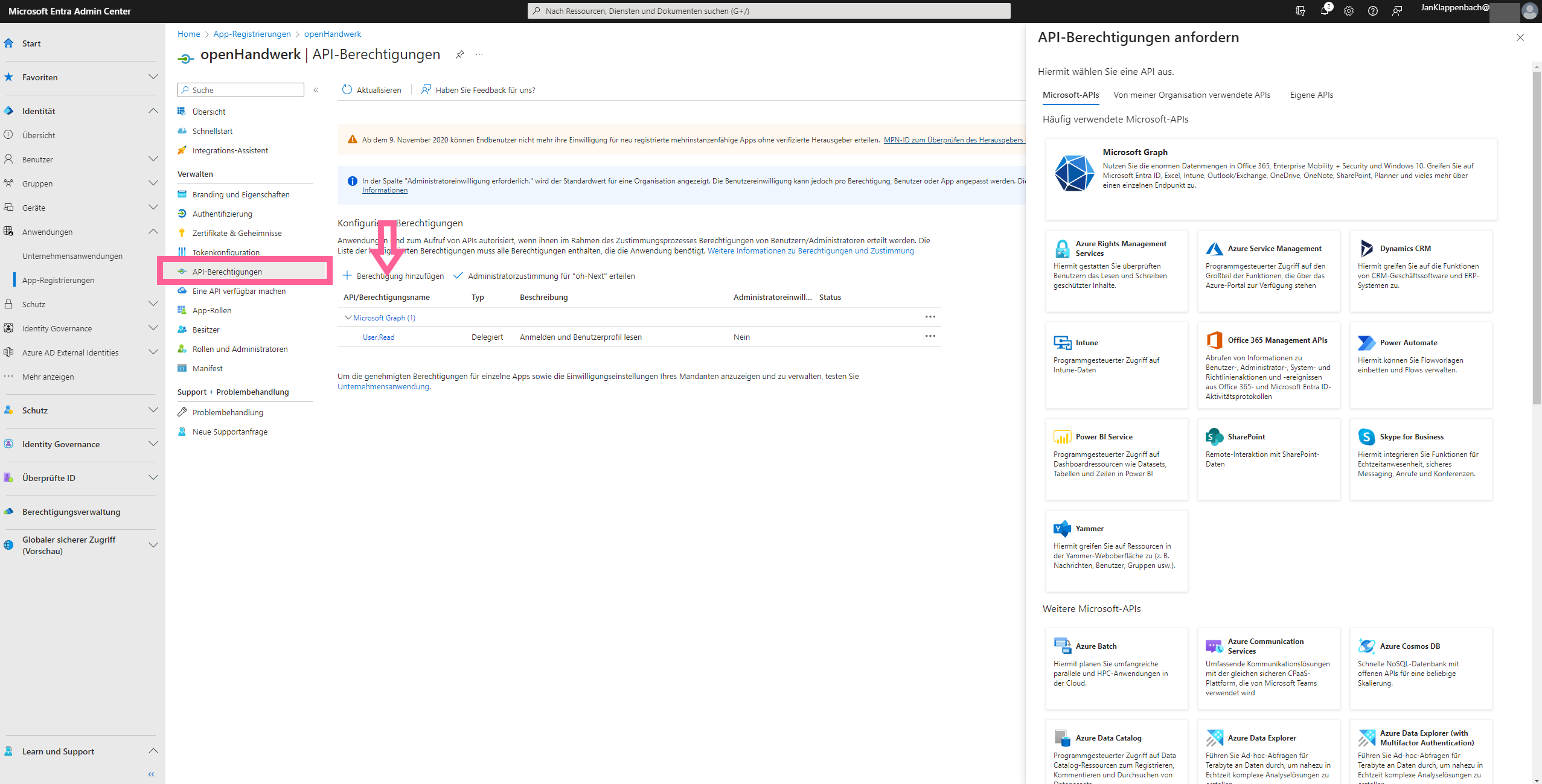Collapse the Identität section
The image size is (1542, 784).
[x=153, y=110]
